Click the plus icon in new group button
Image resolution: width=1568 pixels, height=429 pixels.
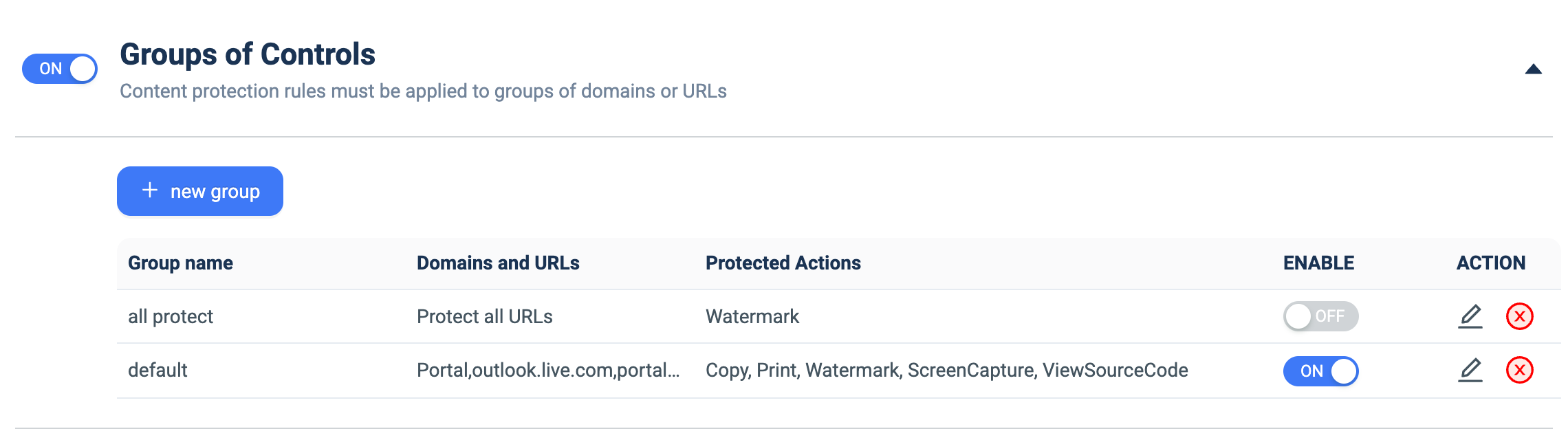click(x=150, y=190)
